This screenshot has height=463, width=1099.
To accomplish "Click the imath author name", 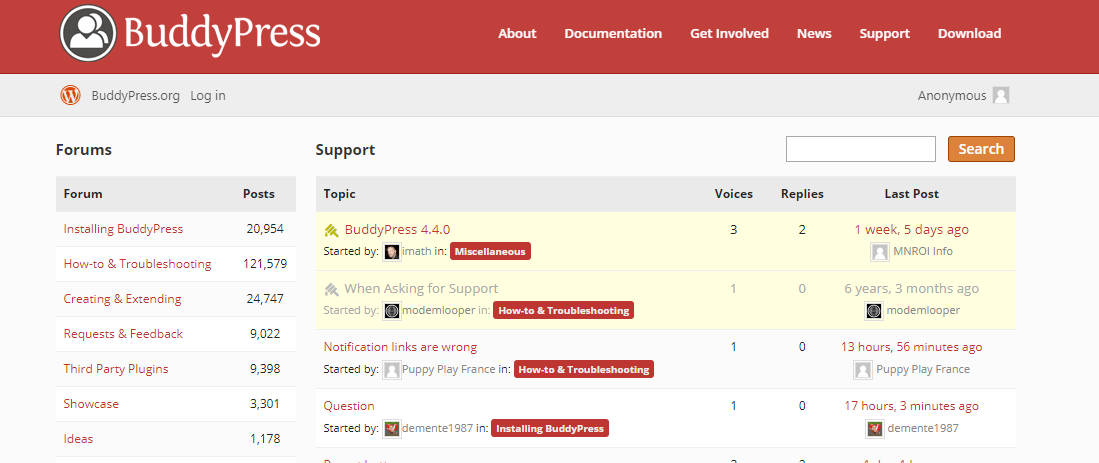I will tap(416, 251).
